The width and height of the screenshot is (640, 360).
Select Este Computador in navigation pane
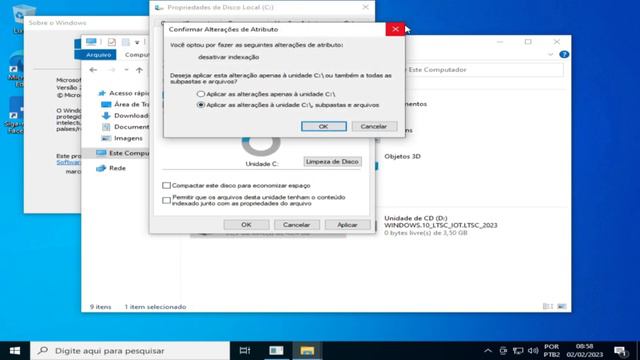(x=122, y=153)
